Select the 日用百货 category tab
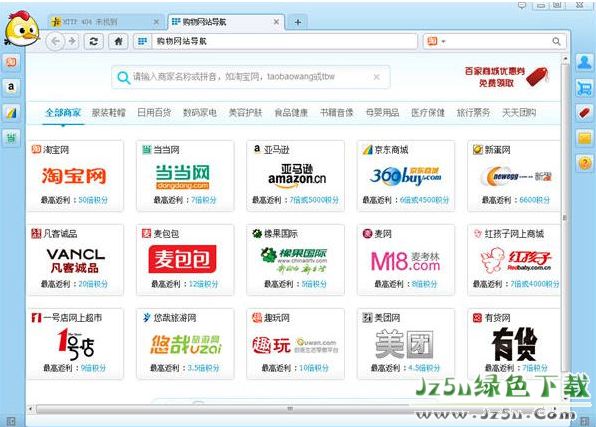The height and width of the screenshot is (427, 596). click(x=154, y=113)
